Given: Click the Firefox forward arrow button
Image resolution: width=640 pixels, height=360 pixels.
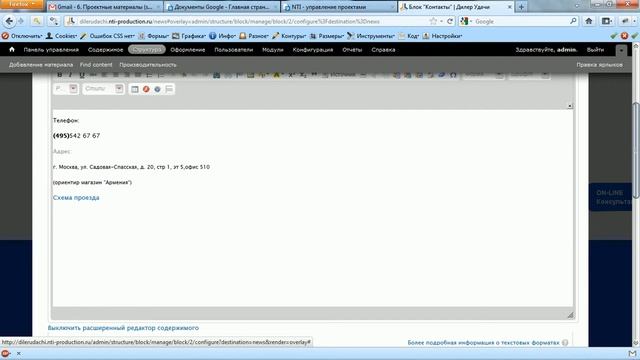Looking at the screenshot, I should pyautogui.click(x=21, y=21).
